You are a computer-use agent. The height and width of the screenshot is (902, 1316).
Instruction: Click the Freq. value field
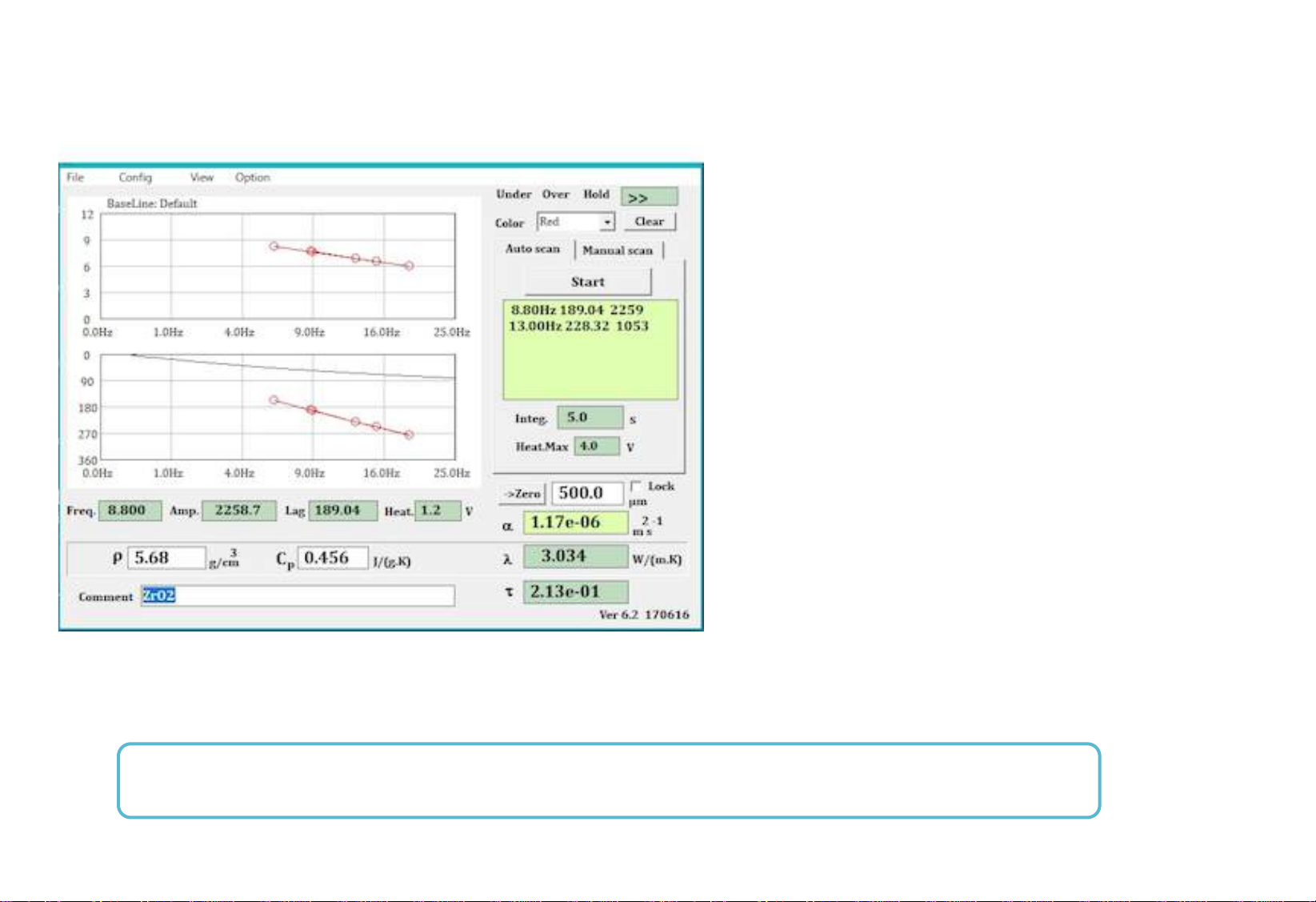click(x=130, y=511)
